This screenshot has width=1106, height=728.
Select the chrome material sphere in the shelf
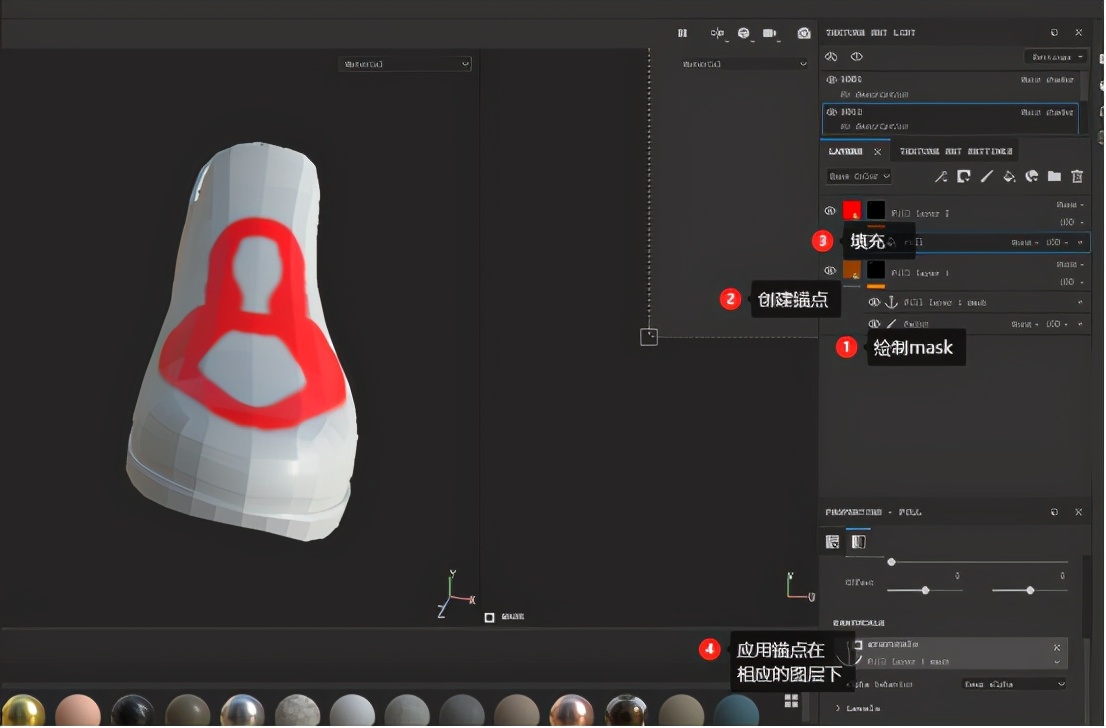(x=242, y=710)
